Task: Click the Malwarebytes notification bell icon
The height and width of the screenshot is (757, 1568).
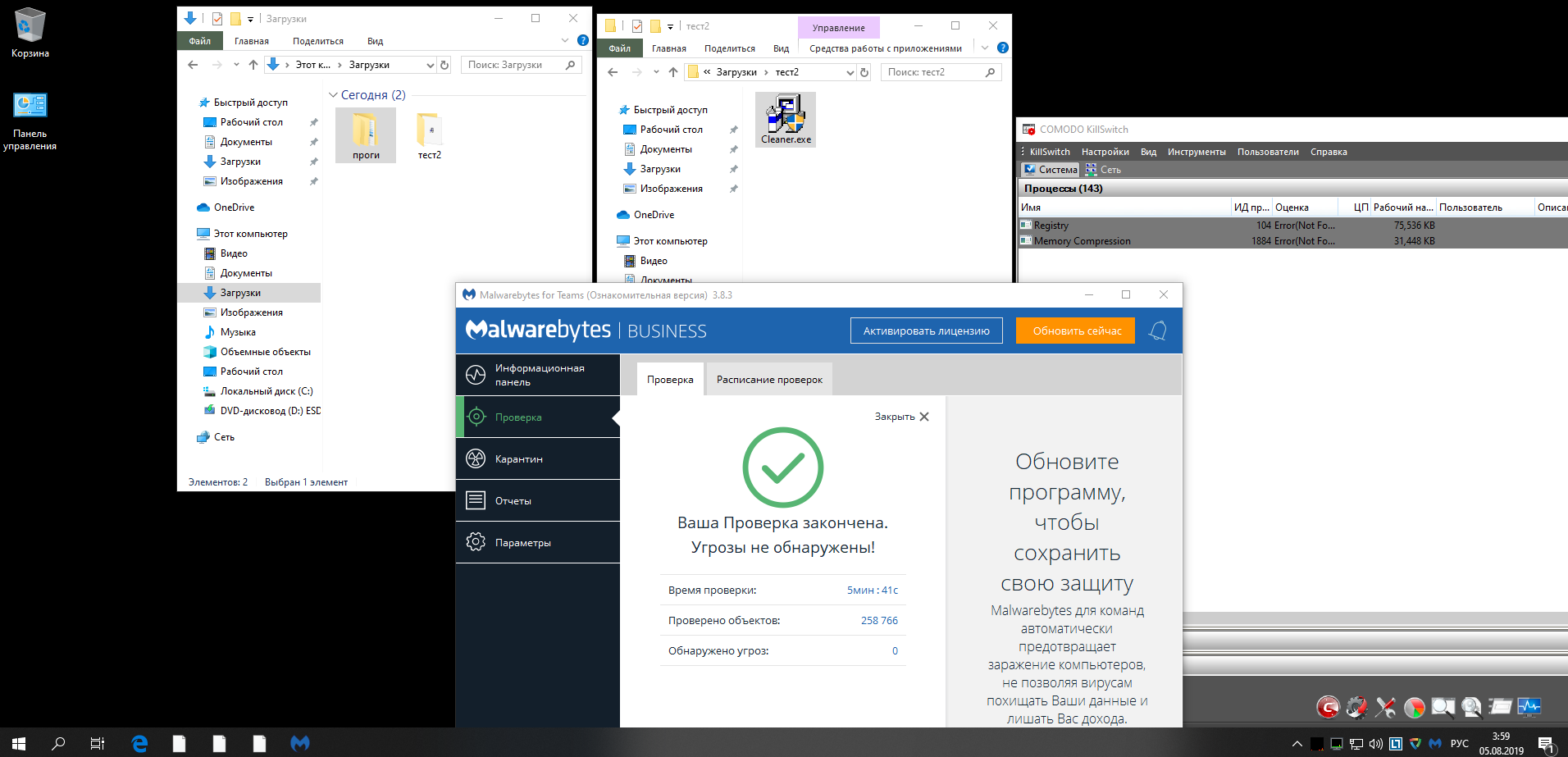Action: point(1157,331)
